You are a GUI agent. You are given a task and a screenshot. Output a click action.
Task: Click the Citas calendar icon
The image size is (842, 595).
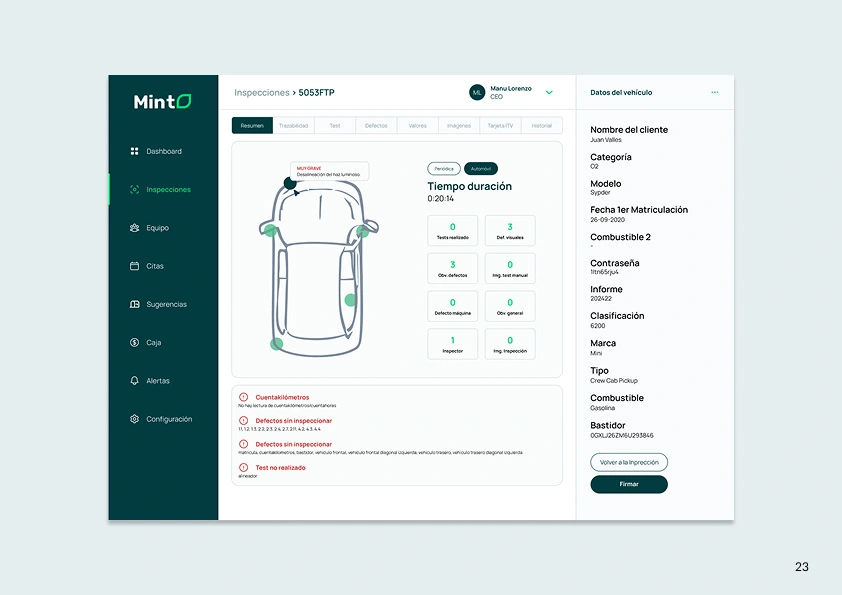click(x=134, y=266)
